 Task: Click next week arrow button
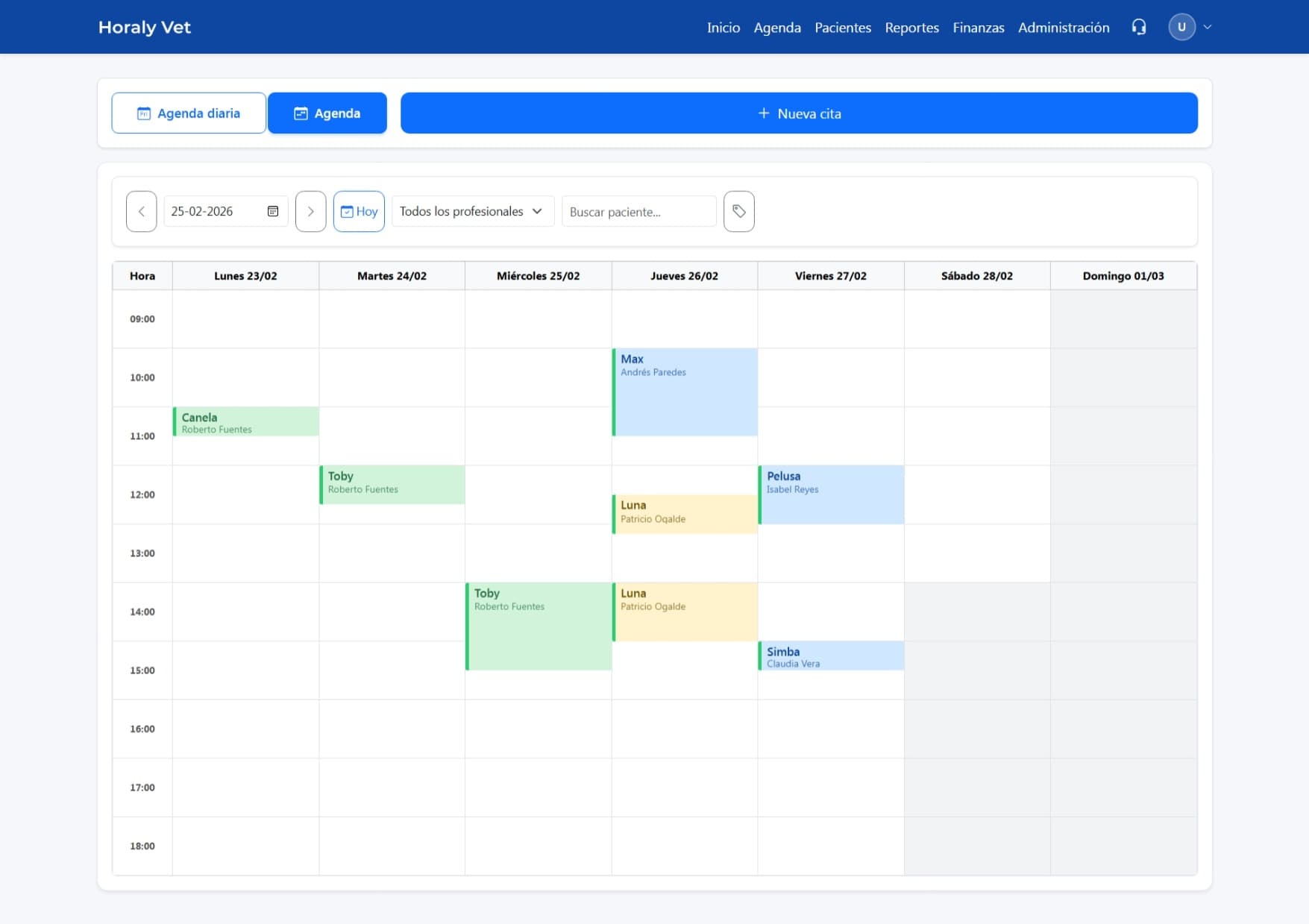pos(310,211)
